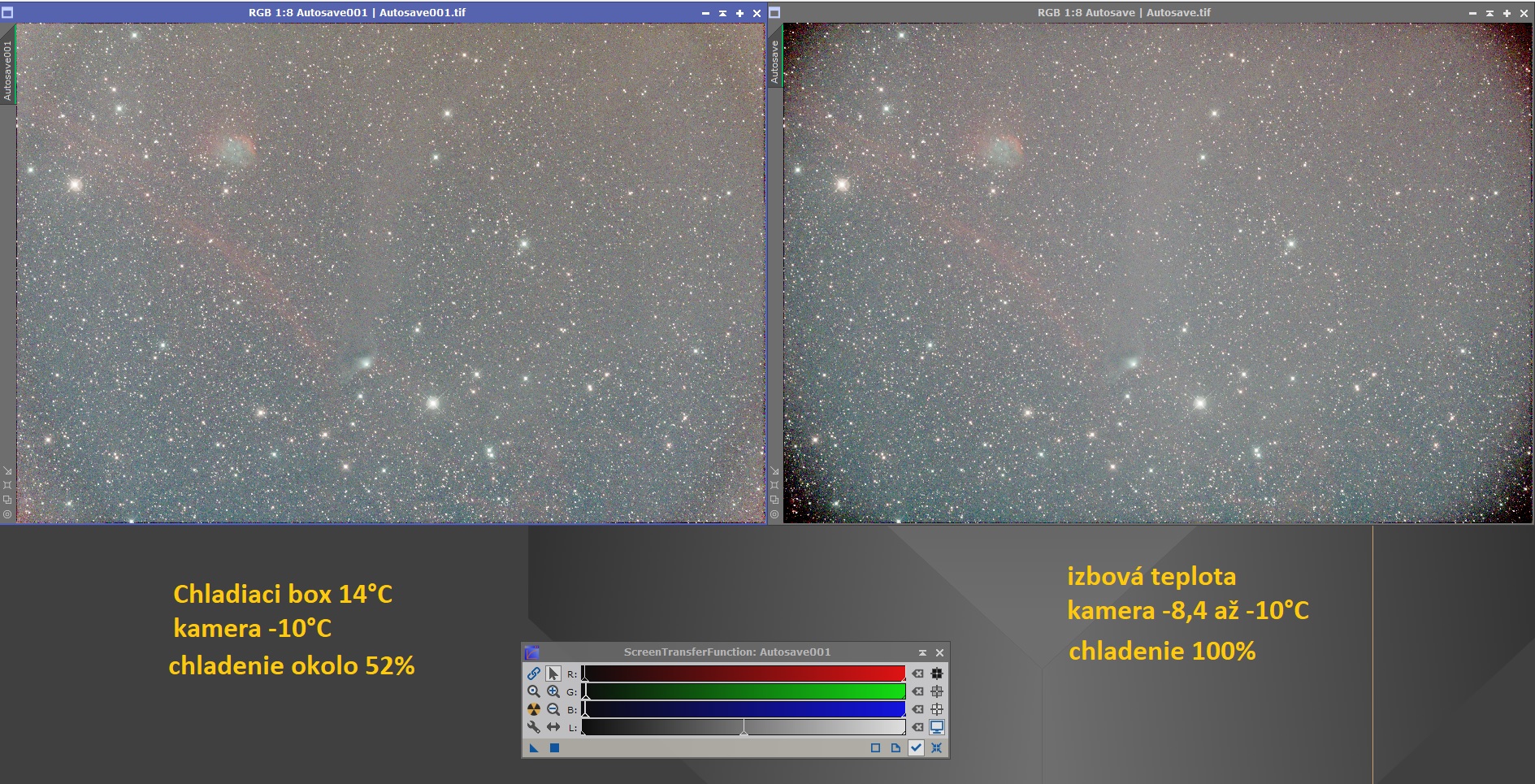Toggle Track View checkmark in STF
Viewport: 1535px width, 784px height.
click(x=916, y=747)
